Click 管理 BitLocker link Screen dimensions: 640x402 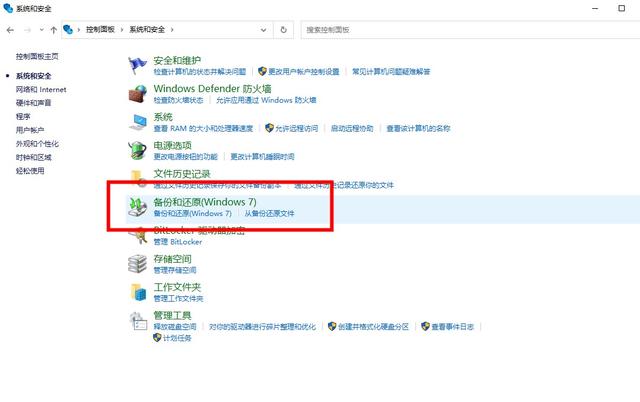pyautogui.click(x=178, y=242)
